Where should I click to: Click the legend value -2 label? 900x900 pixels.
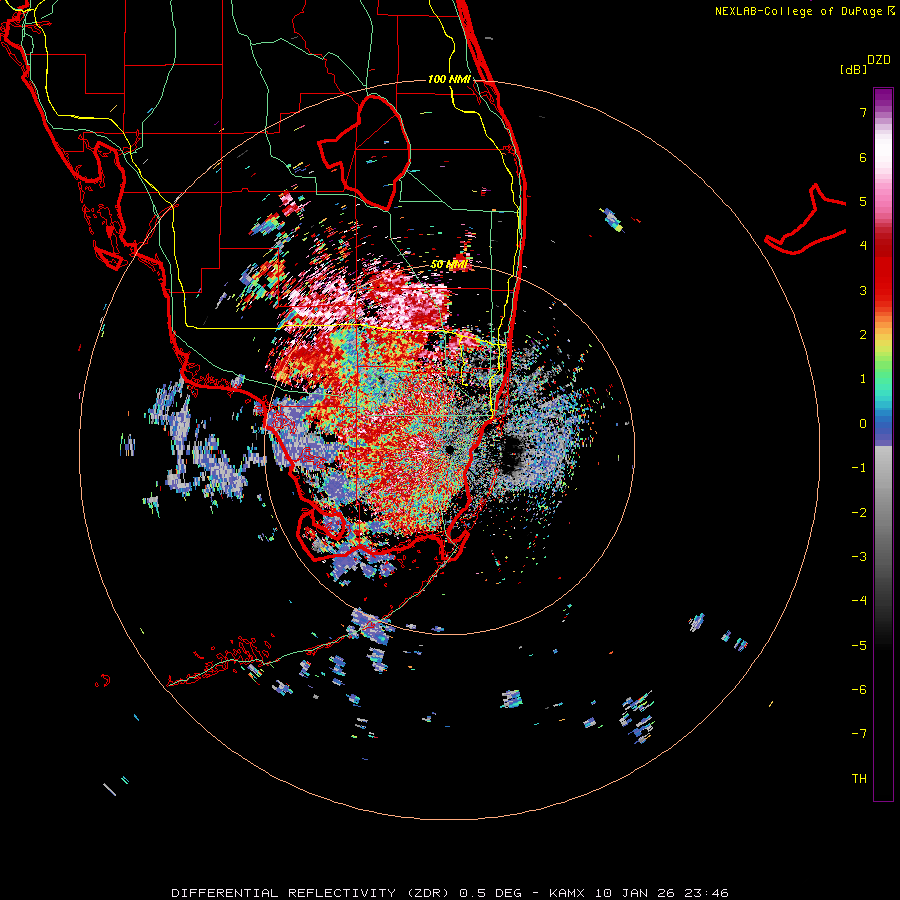(859, 513)
